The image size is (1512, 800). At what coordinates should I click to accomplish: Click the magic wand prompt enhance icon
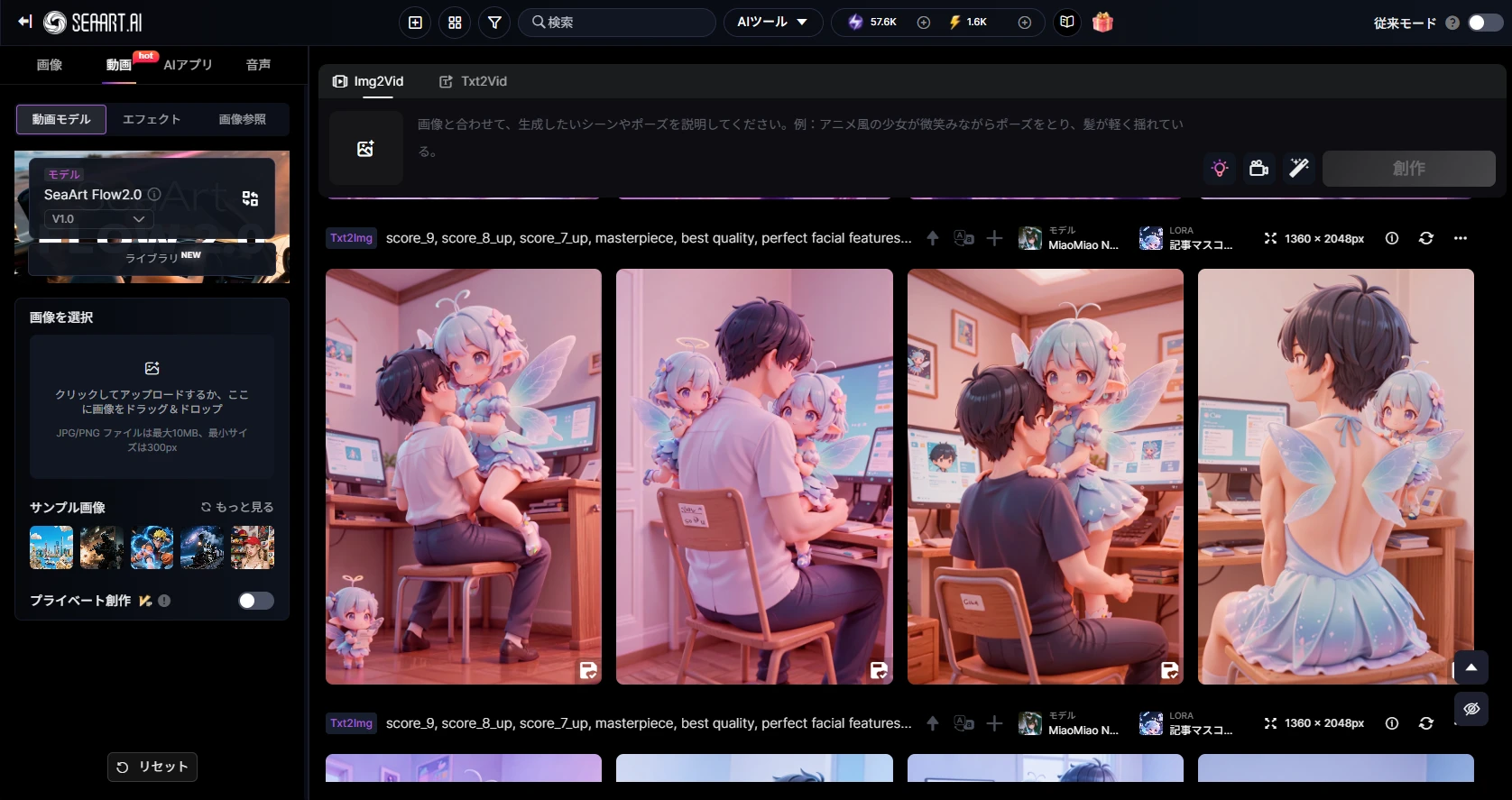coord(1298,169)
